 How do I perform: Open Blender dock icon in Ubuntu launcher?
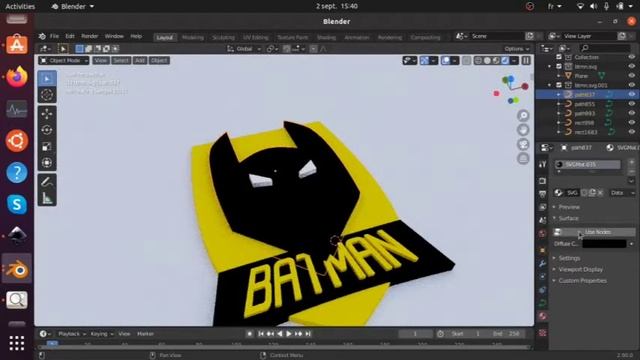[17, 269]
